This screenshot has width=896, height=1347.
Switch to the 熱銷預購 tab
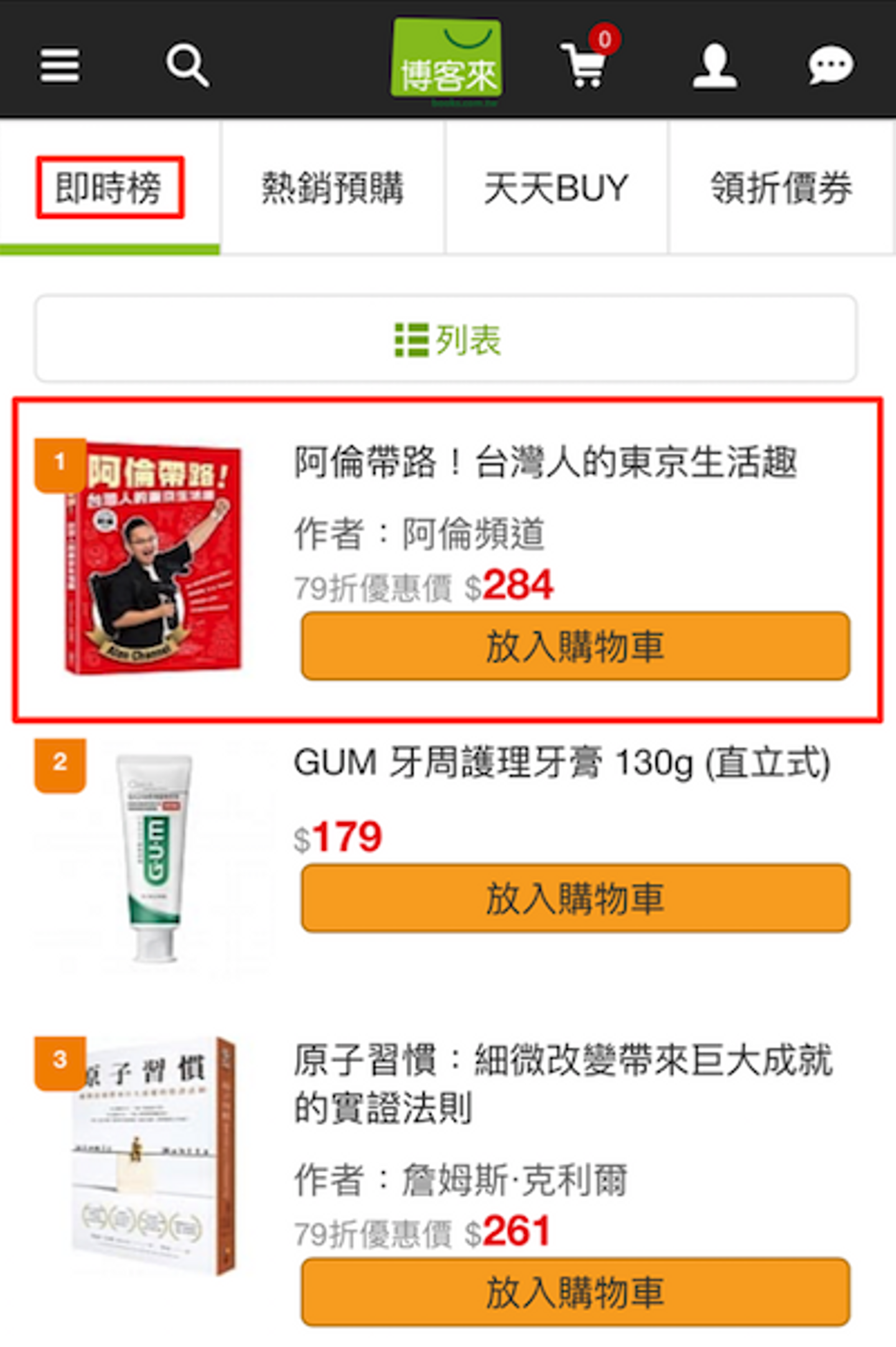(333, 187)
